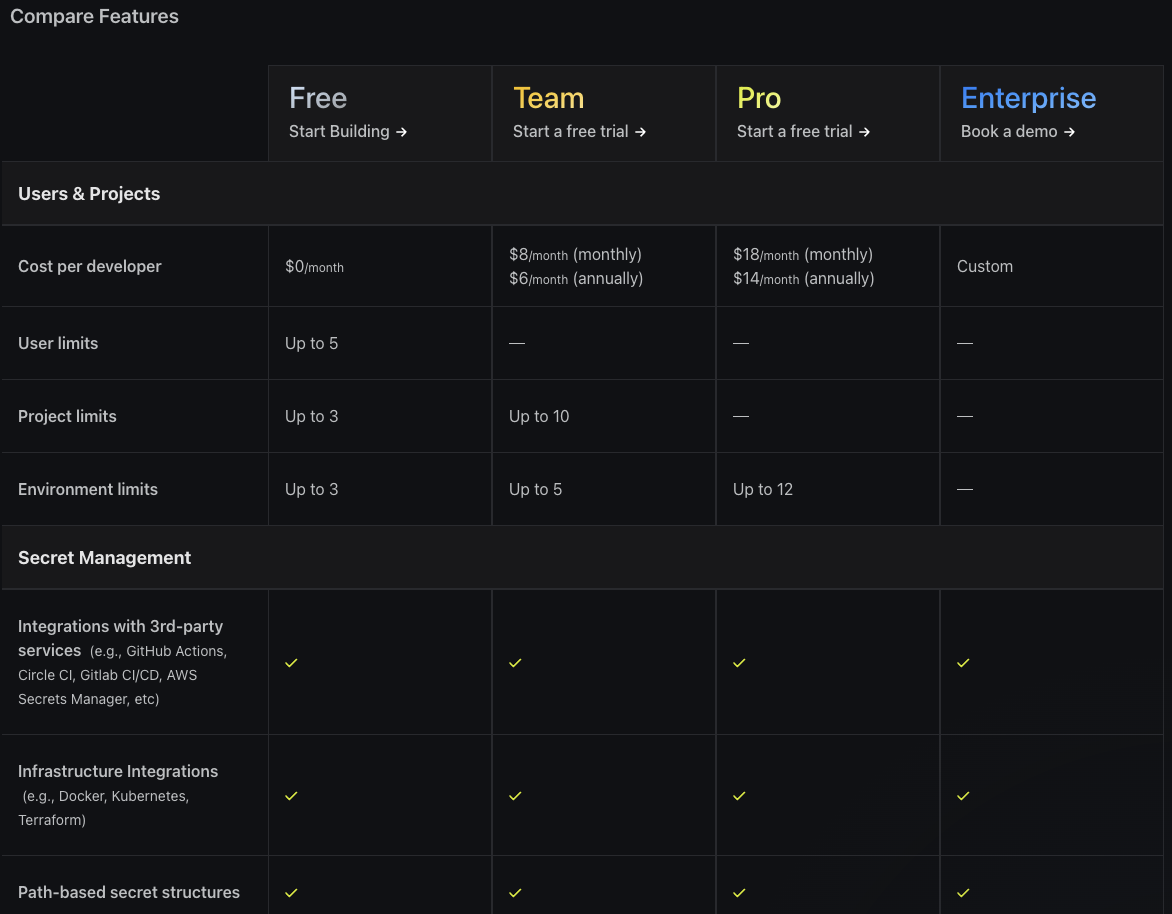This screenshot has height=914, width=1172.
Task: Click Free checkmark for Infrastructure Integrations
Action: [x=292, y=796]
